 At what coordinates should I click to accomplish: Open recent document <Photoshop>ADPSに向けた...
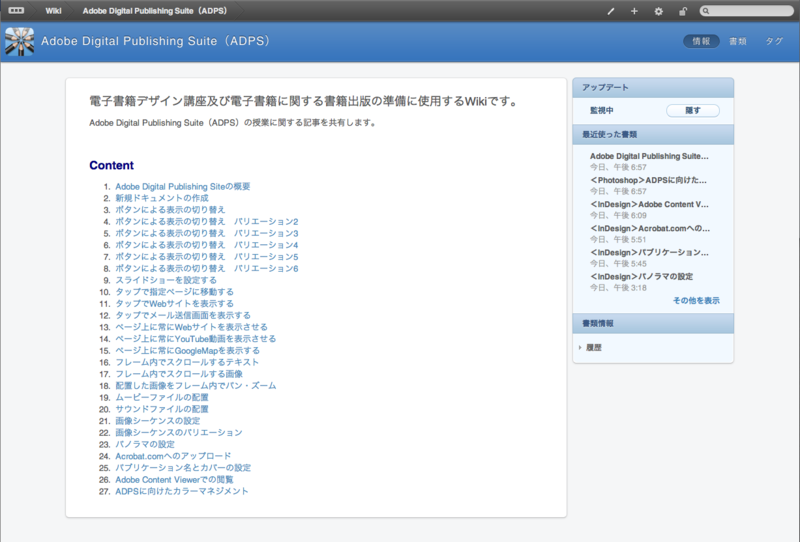648,180
